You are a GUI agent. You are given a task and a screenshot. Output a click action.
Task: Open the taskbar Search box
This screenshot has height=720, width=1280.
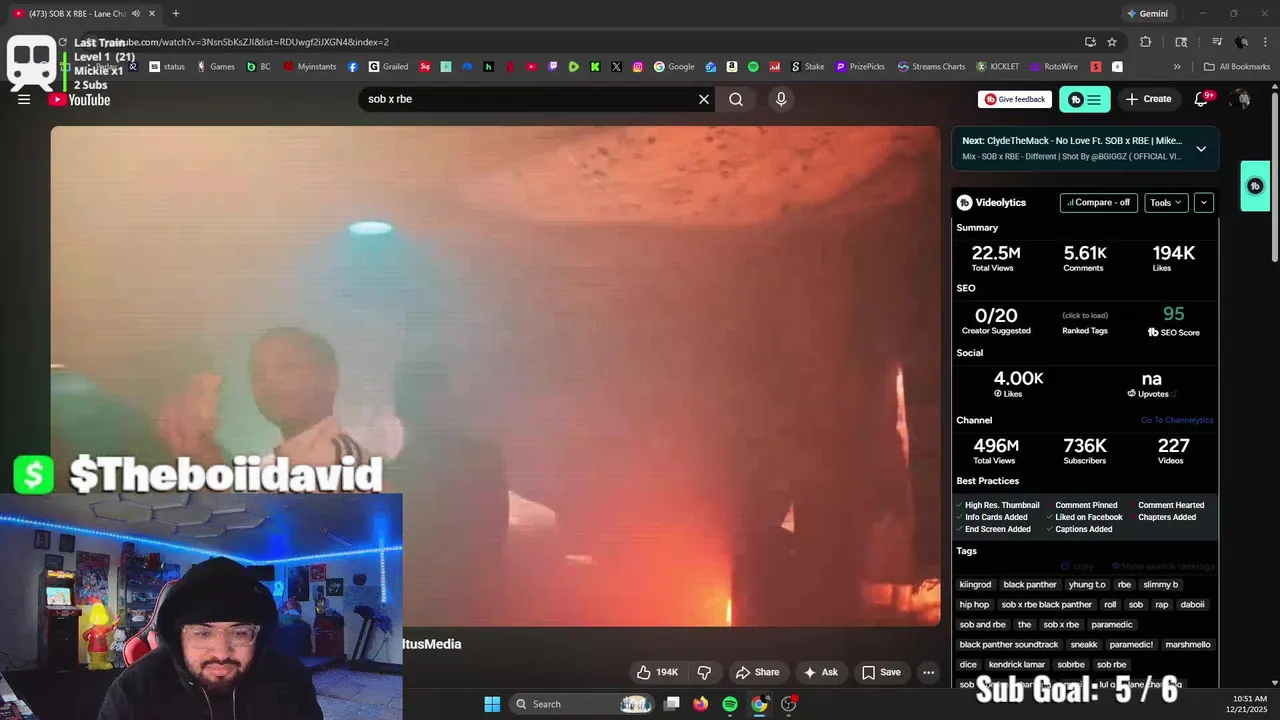click(584, 704)
